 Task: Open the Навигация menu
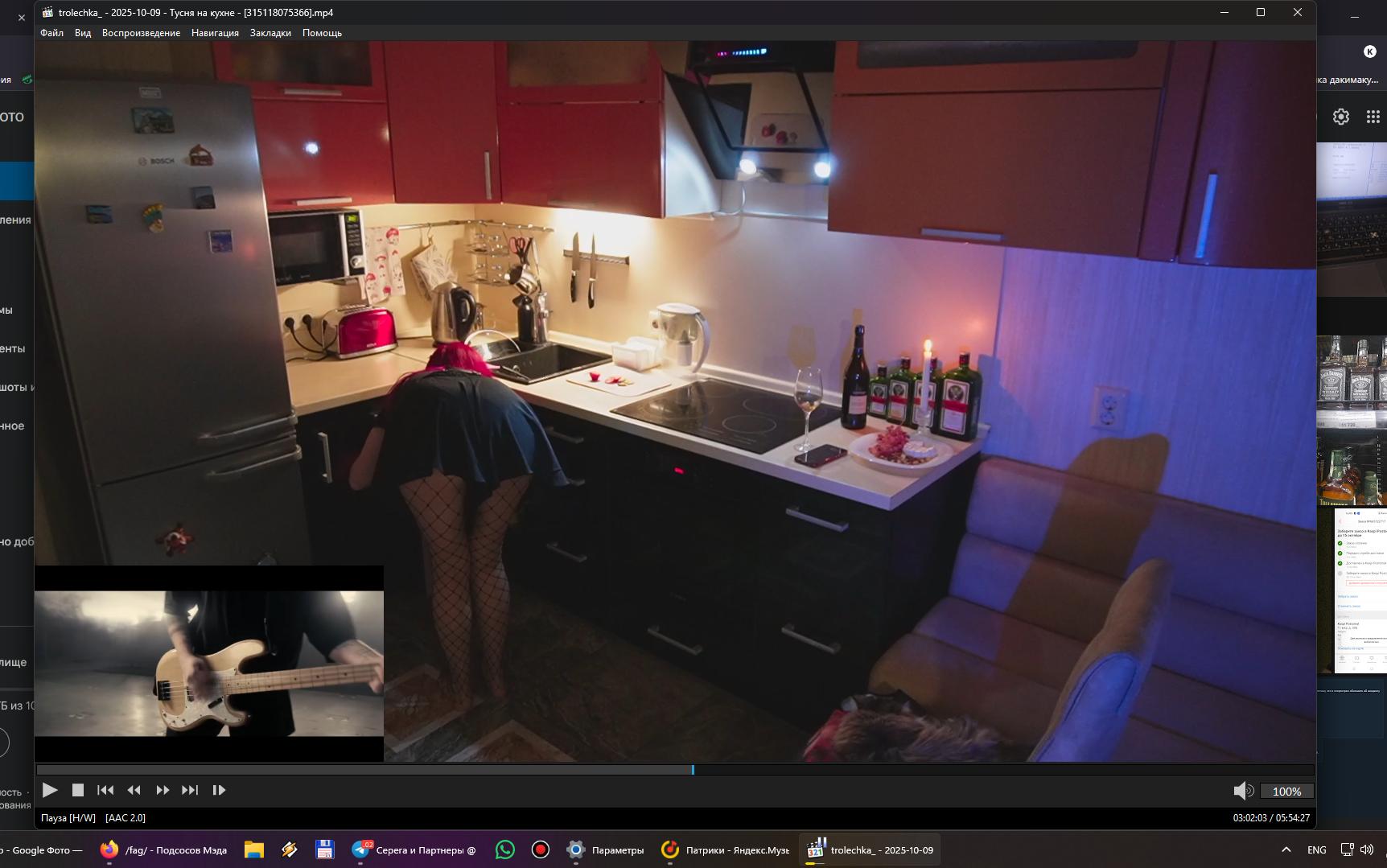click(x=215, y=33)
